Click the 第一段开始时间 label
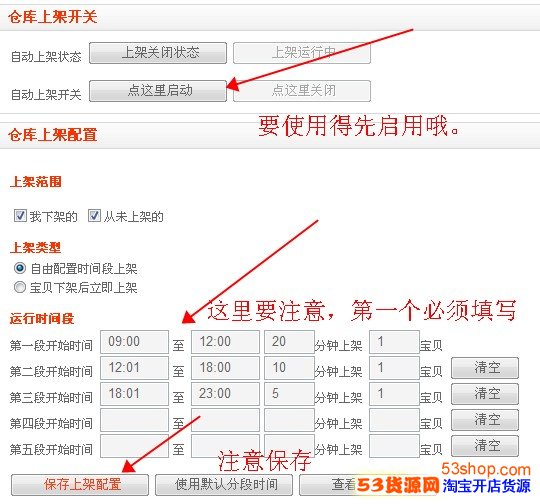 [x=51, y=345]
